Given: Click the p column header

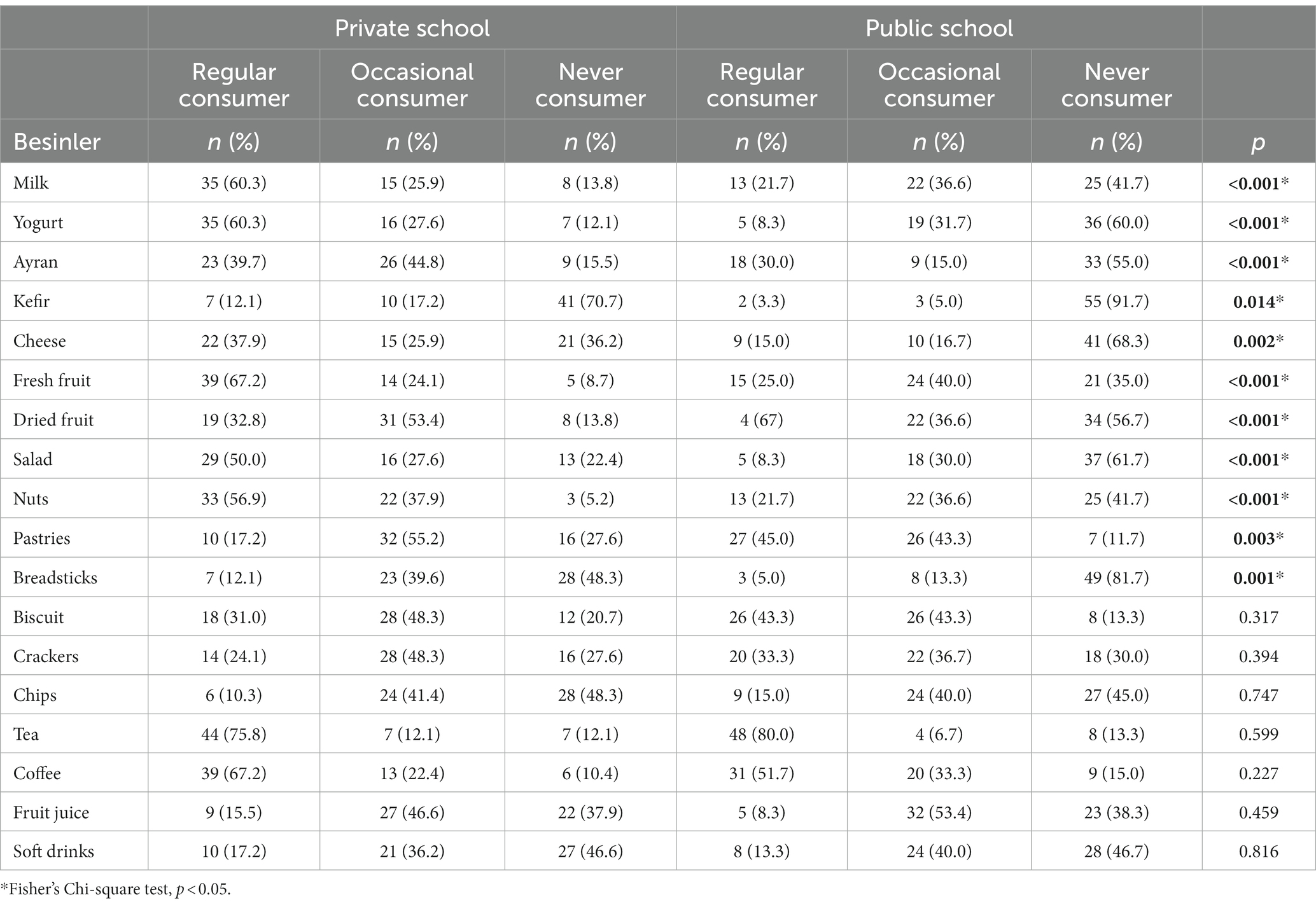Looking at the screenshot, I should coord(1259,142).
